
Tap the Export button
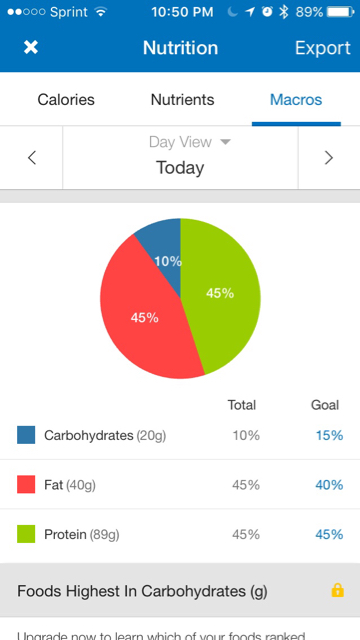(x=322, y=48)
